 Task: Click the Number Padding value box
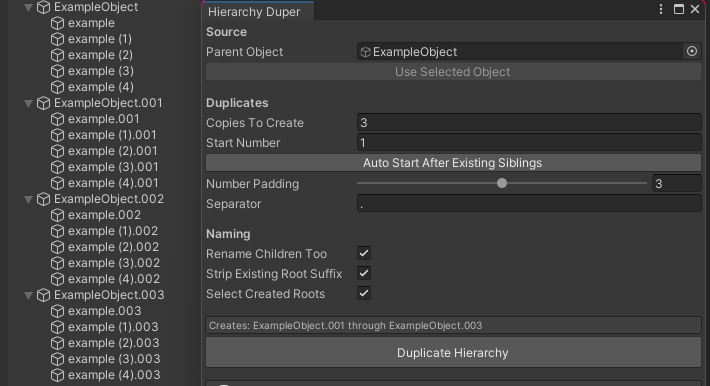[676, 183]
